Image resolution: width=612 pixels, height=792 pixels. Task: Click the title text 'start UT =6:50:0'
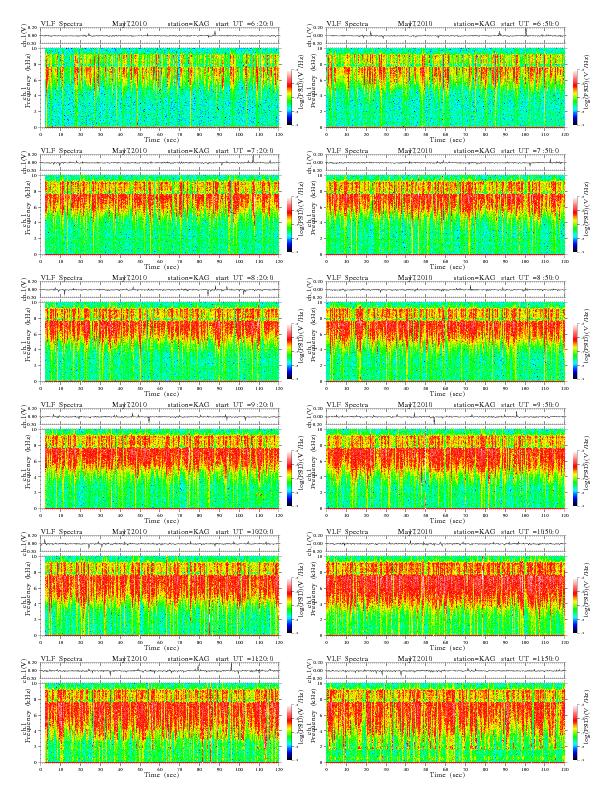click(x=530, y=23)
